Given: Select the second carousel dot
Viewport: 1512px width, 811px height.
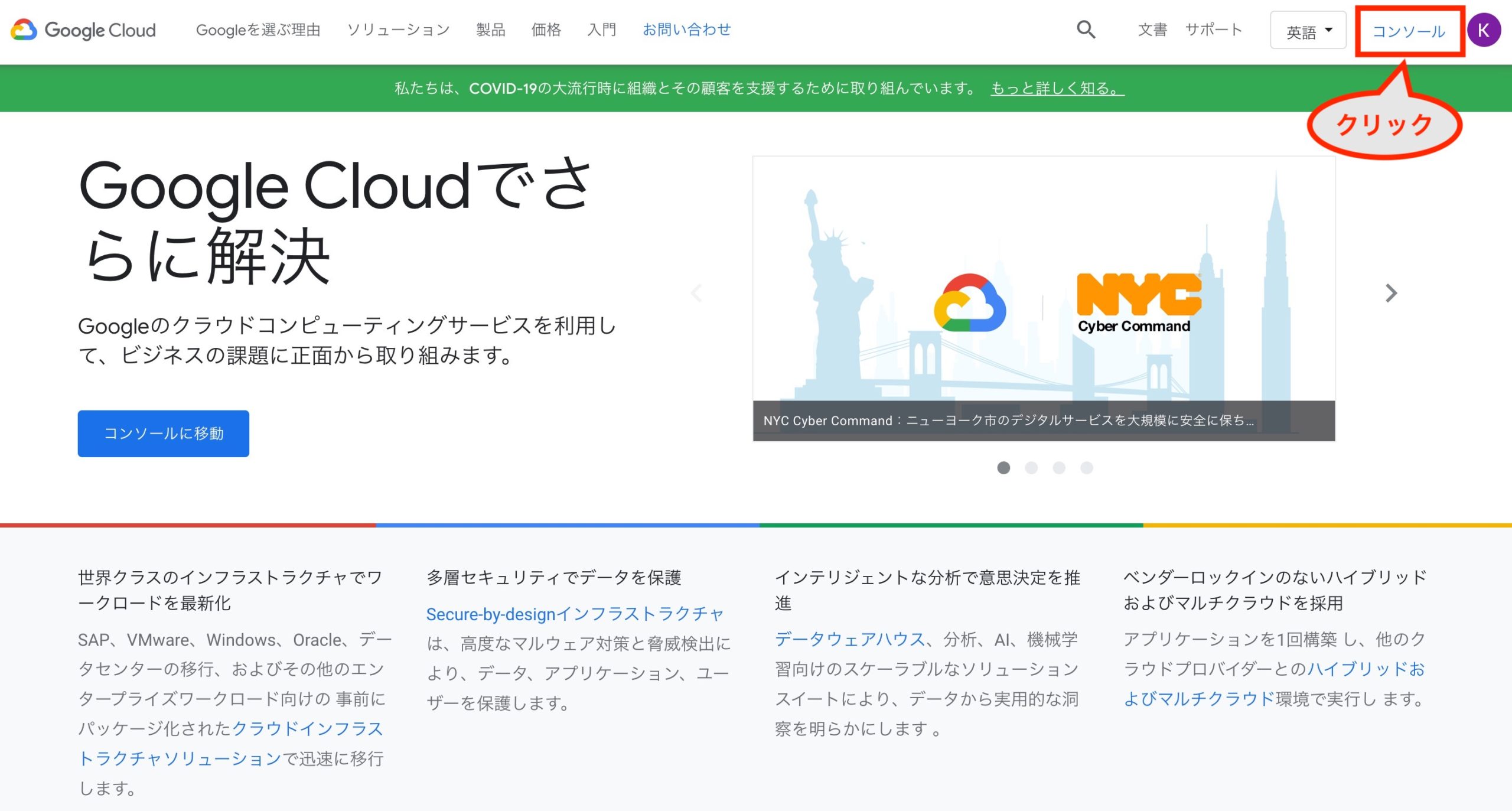Looking at the screenshot, I should (x=1031, y=468).
